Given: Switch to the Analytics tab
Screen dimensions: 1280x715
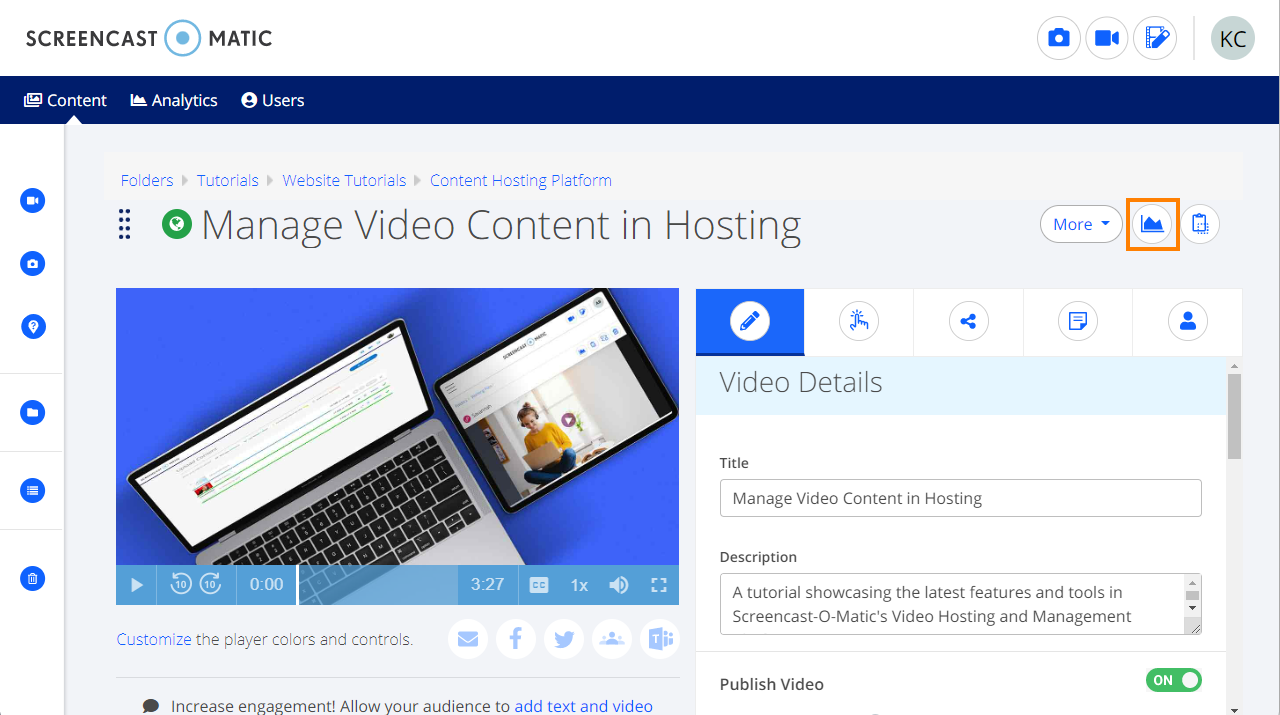Looking at the screenshot, I should pos(174,100).
